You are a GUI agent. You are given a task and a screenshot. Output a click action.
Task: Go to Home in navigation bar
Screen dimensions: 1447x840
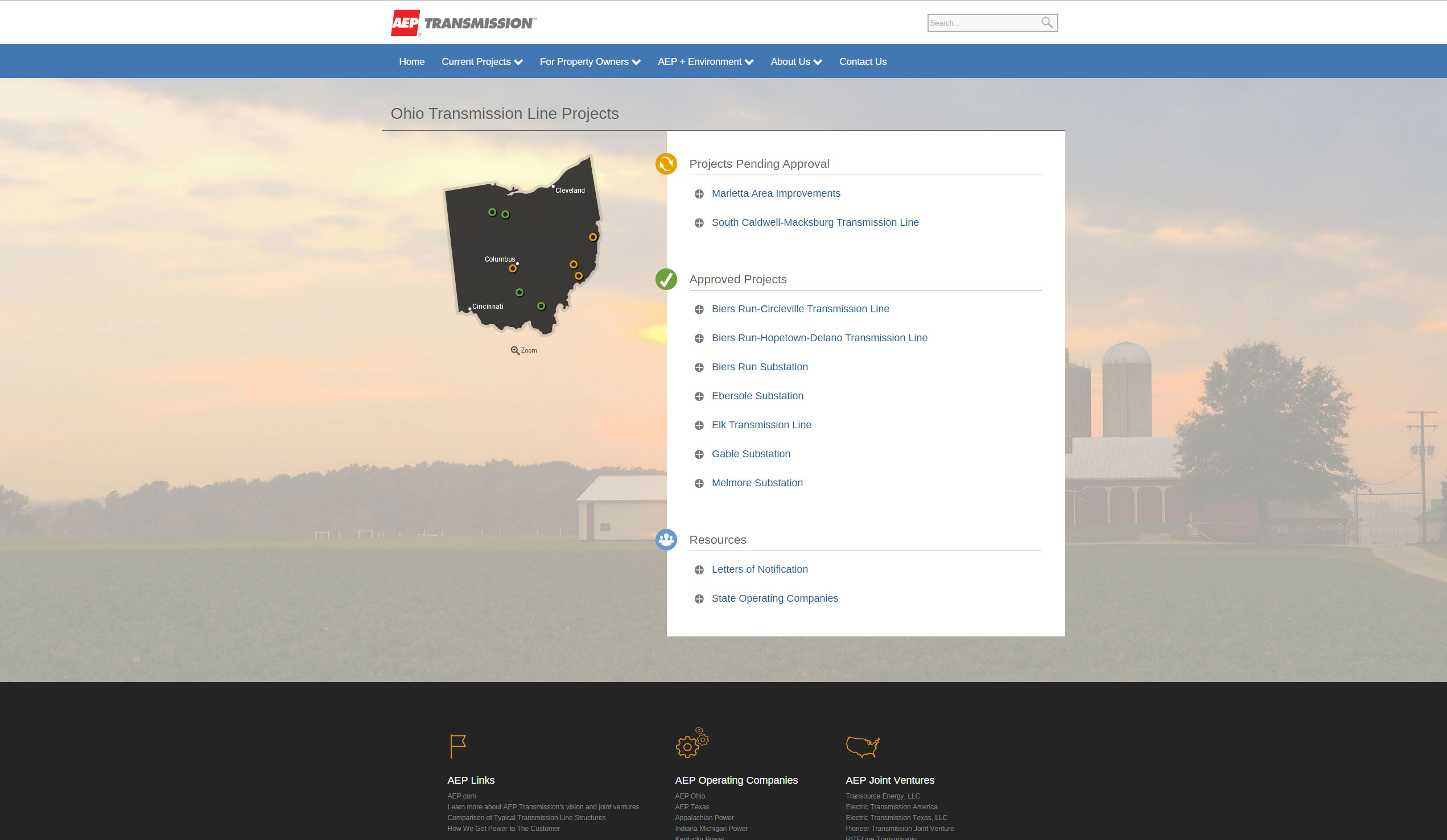pyautogui.click(x=412, y=61)
